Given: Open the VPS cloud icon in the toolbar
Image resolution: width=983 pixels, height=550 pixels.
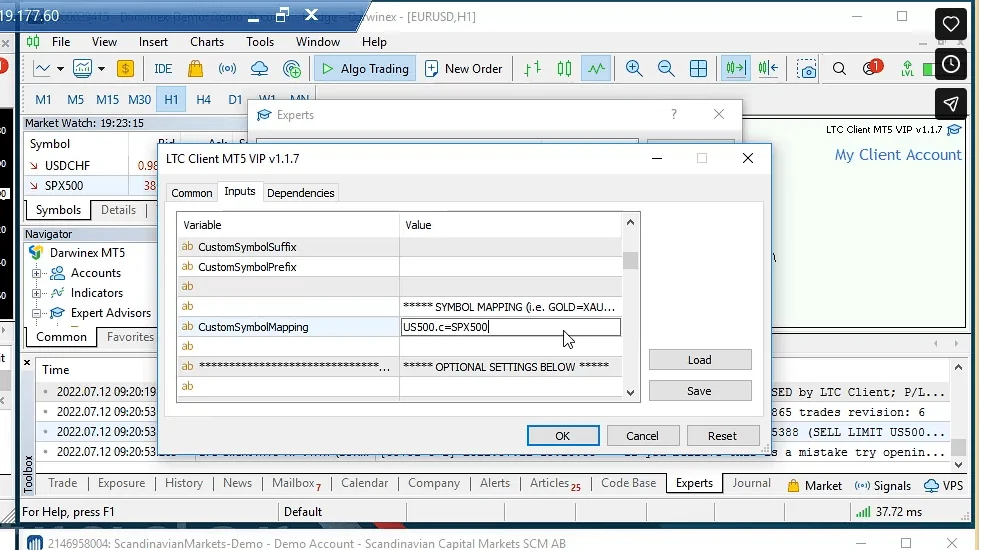Looking at the screenshot, I should tap(260, 68).
